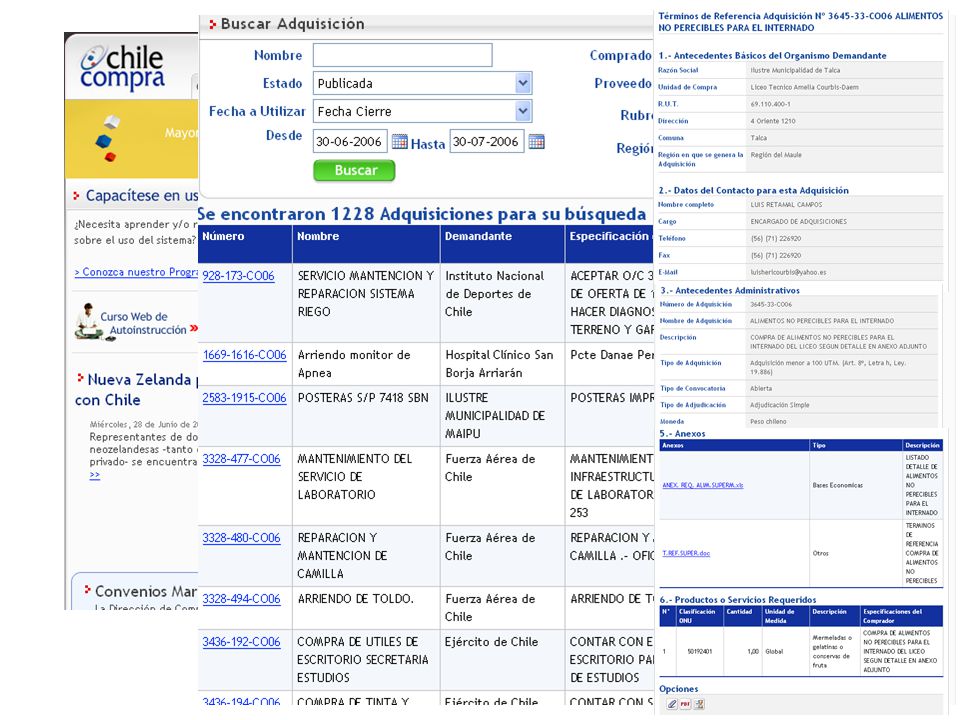Click the green Buscar button
Viewport: 960px width, 720px height.
(354, 170)
